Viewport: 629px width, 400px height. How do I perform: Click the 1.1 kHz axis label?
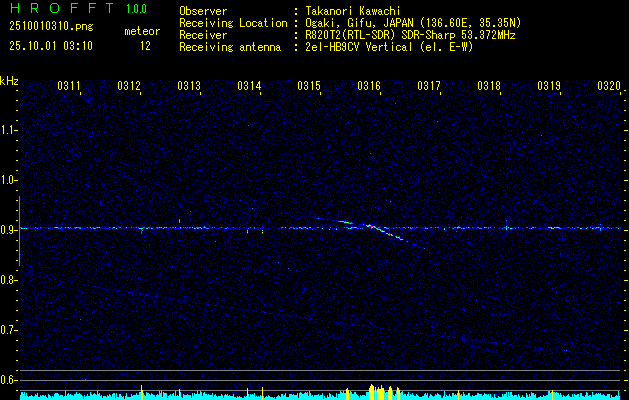[8, 130]
